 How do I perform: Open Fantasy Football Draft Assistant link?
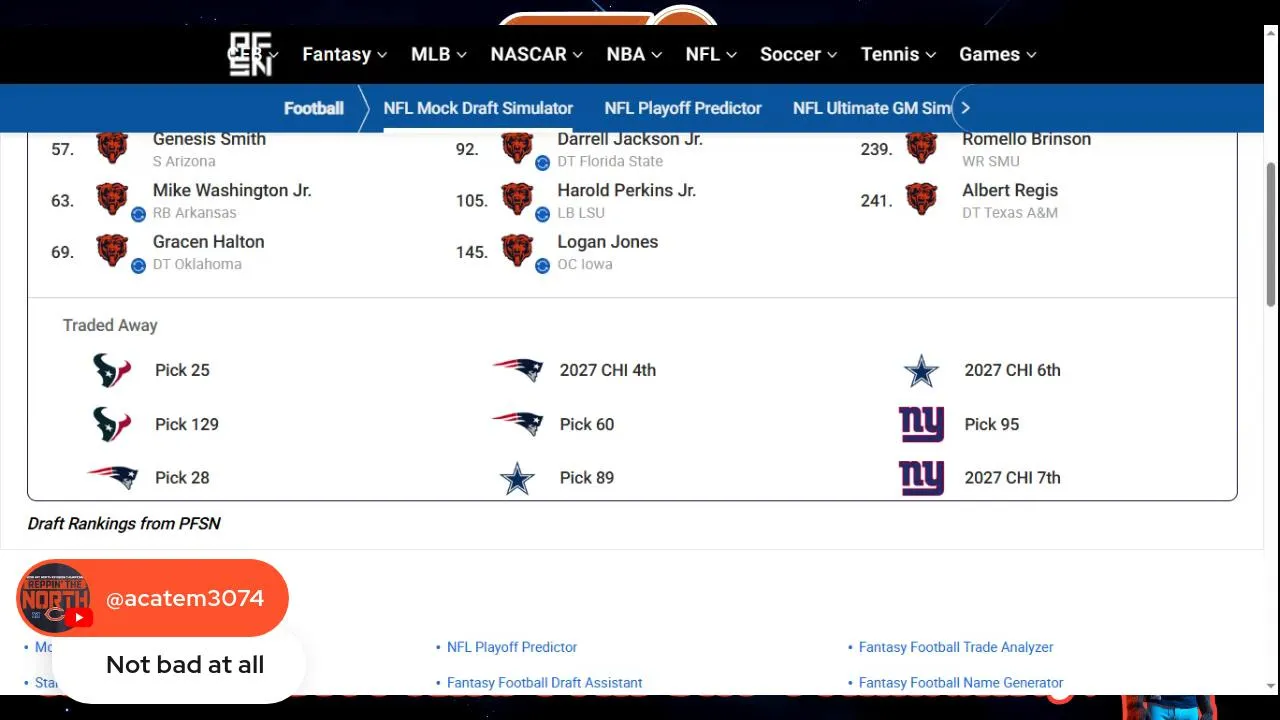point(545,683)
